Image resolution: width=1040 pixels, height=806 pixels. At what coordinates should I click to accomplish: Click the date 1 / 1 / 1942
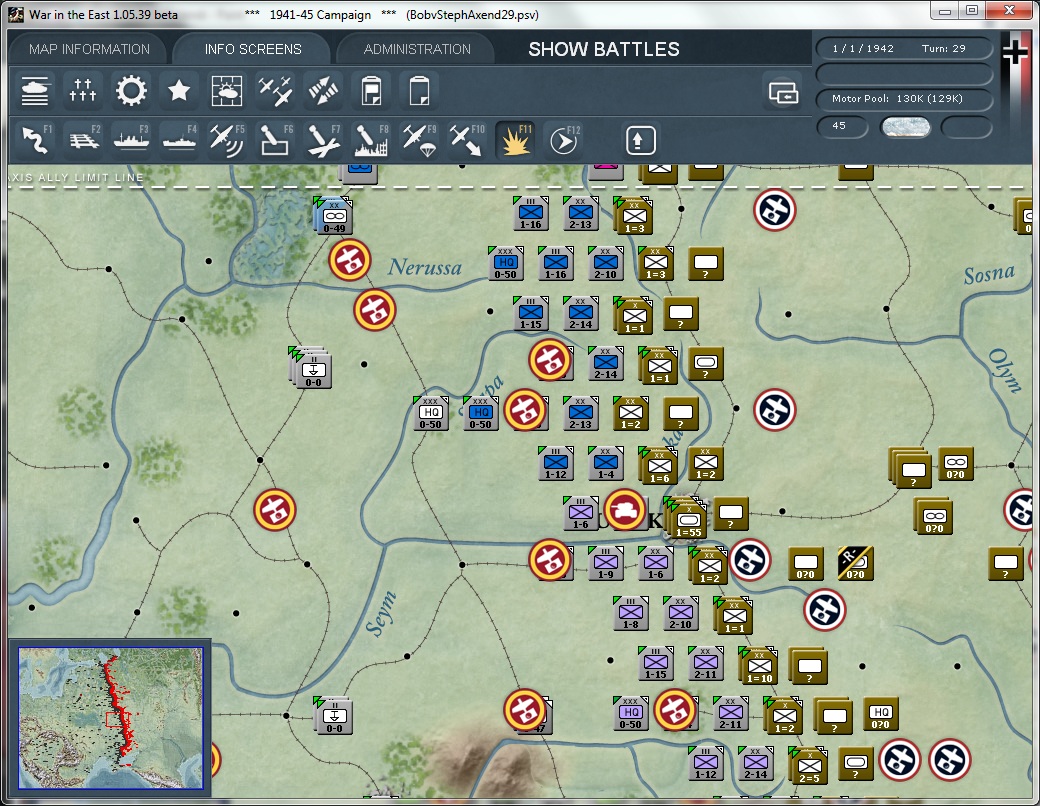[x=863, y=48]
